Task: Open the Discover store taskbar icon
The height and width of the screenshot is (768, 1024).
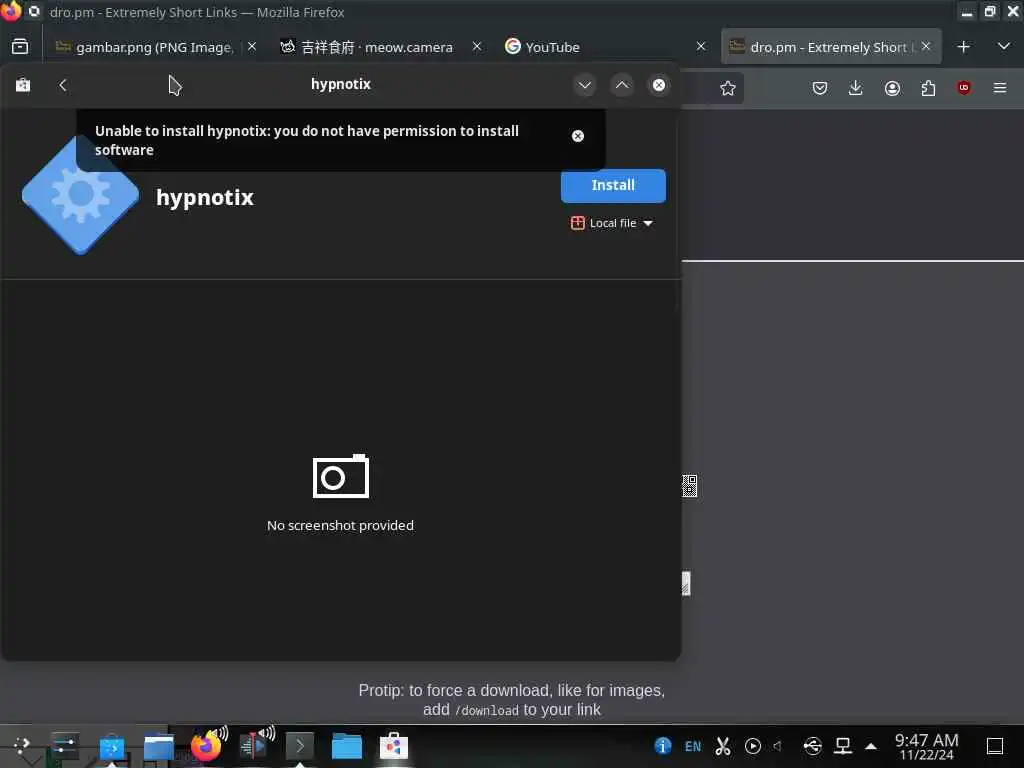Action: 112,747
